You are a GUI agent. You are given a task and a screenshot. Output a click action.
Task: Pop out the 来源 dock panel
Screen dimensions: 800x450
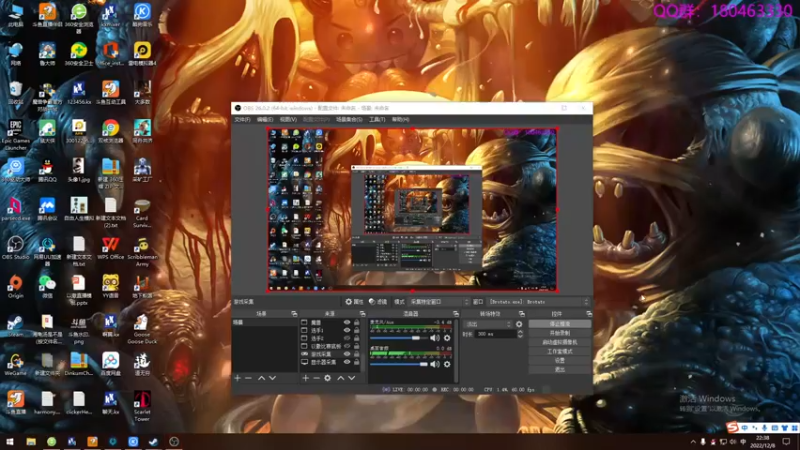point(362,314)
